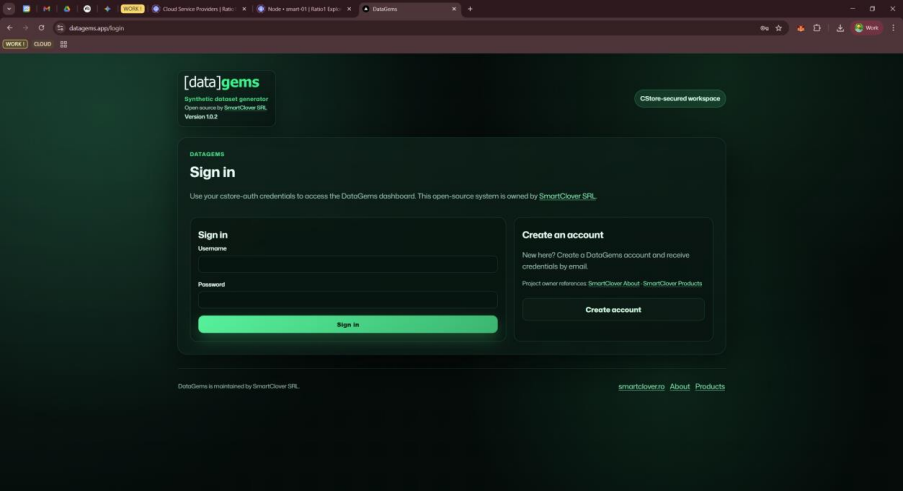This screenshot has height=491, width=903.
Task: Click the [data]gems logo
Action: click(x=222, y=82)
